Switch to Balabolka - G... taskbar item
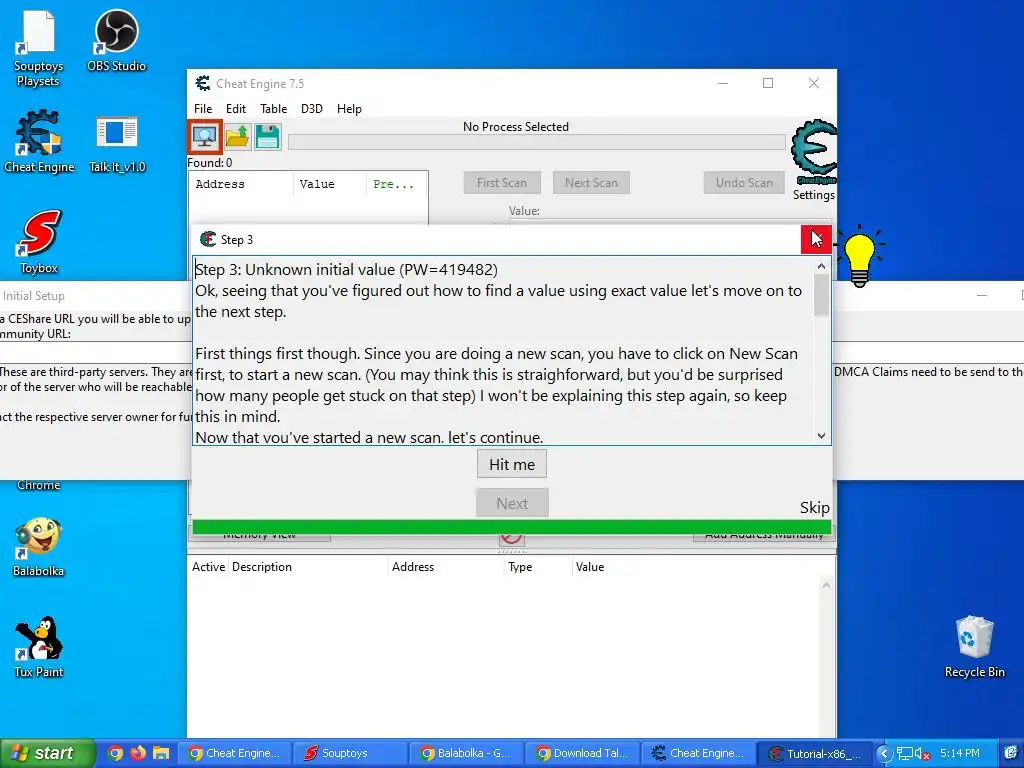This screenshot has height=768, width=1024. [x=466, y=753]
